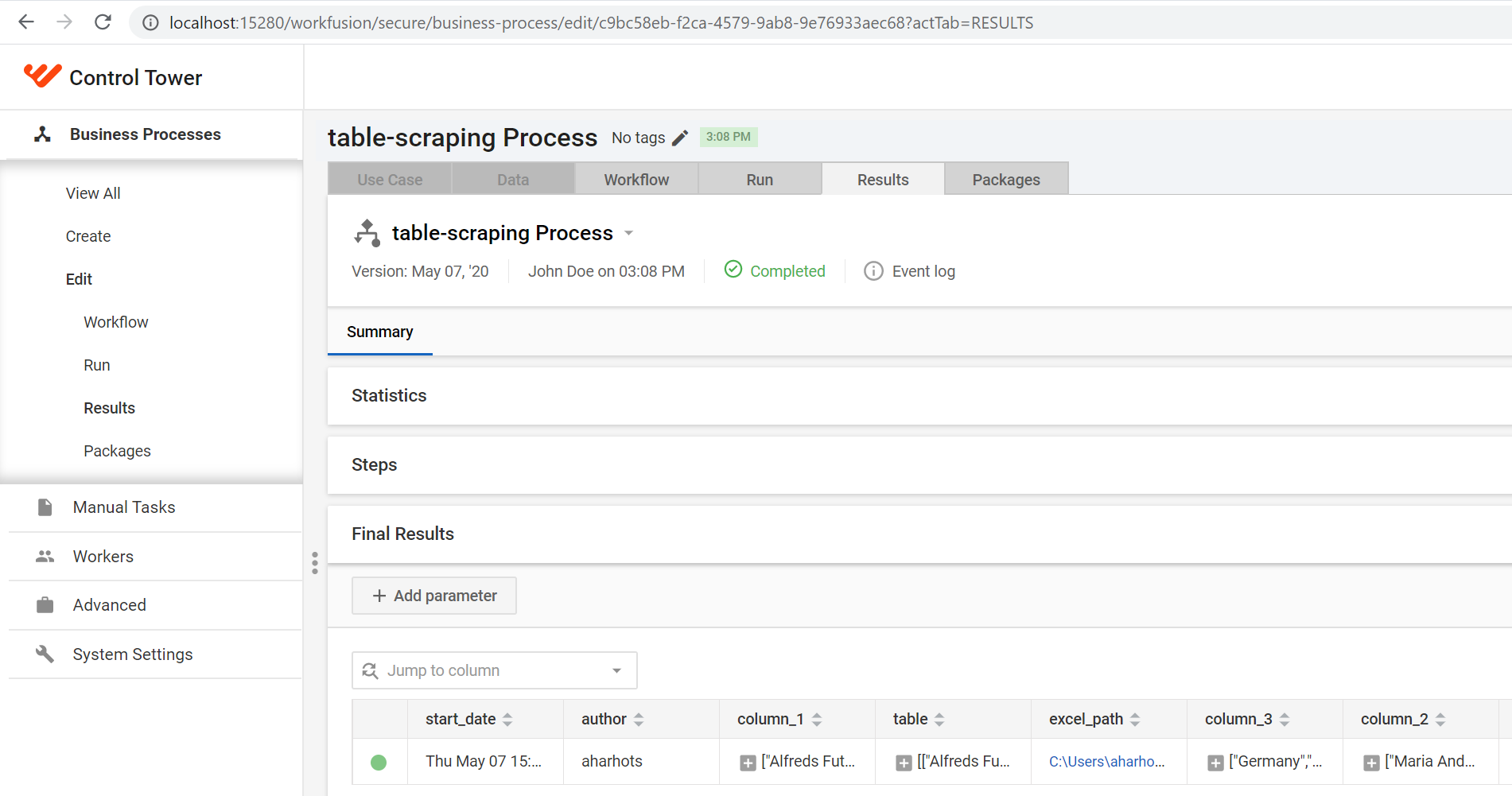The image size is (1512, 796).
Task: Expand the table cell plus icon
Action: 904,763
